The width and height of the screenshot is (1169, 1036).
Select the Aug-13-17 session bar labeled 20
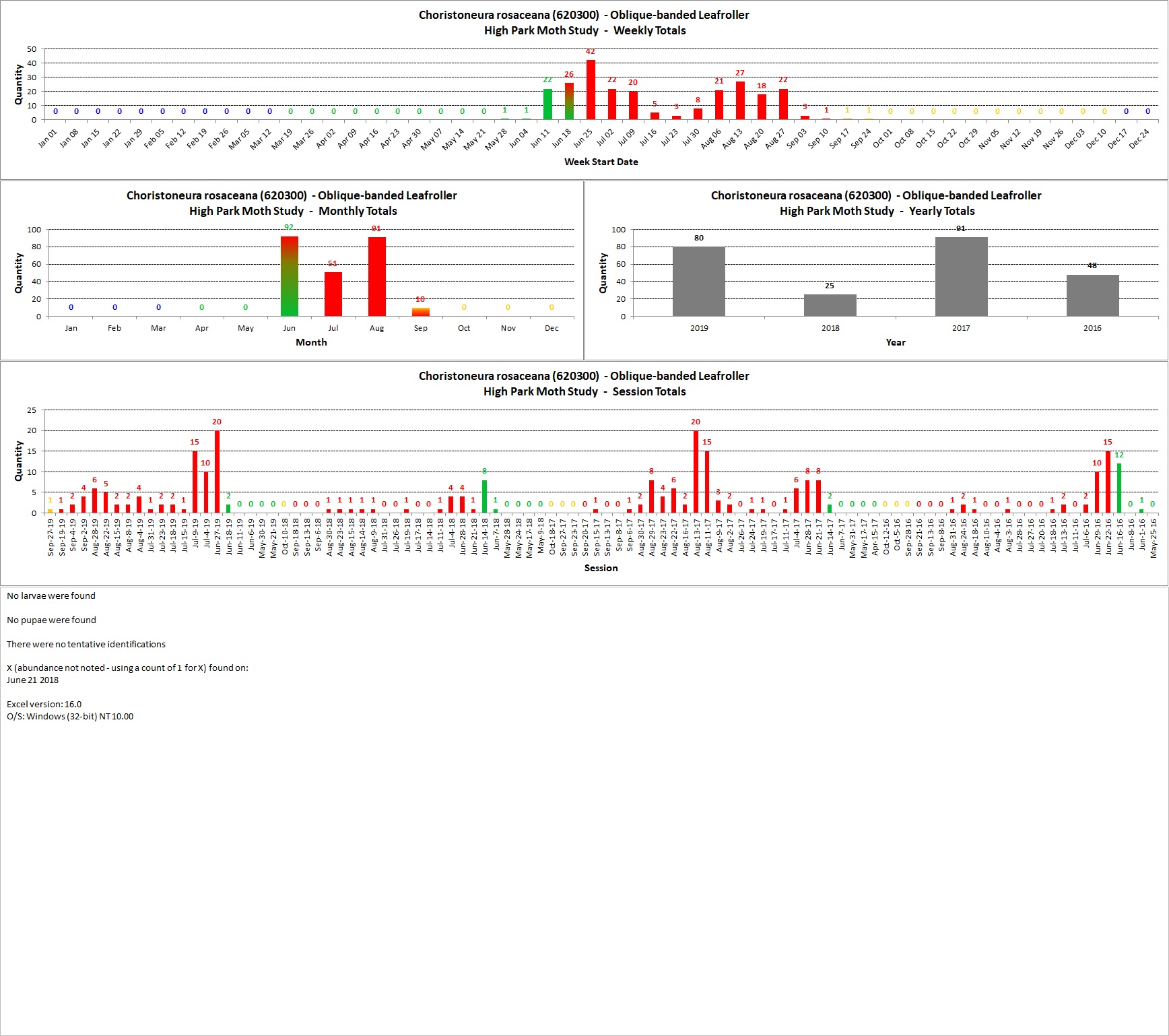point(696,472)
